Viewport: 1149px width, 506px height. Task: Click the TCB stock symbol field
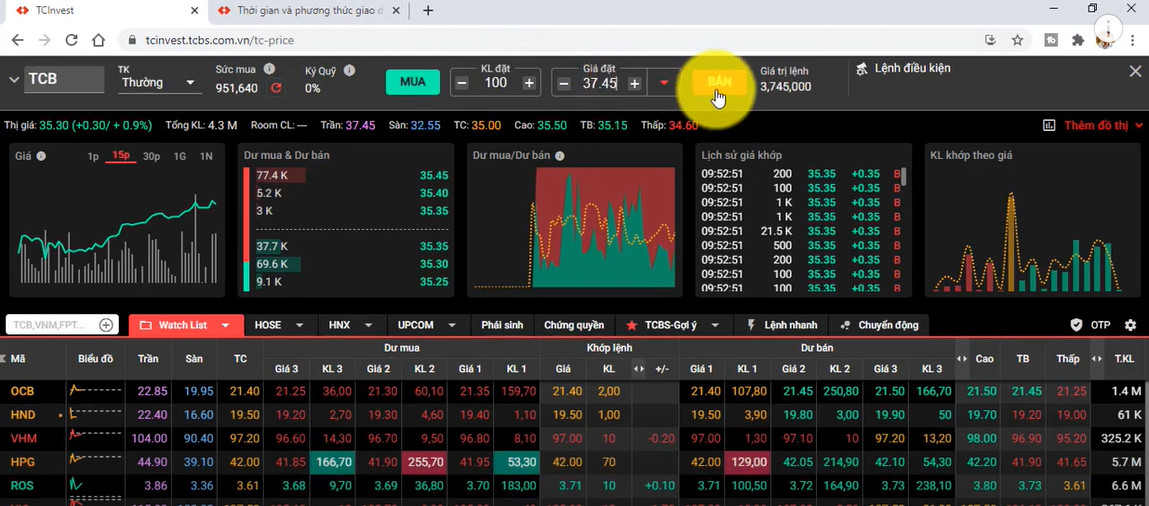pos(64,79)
